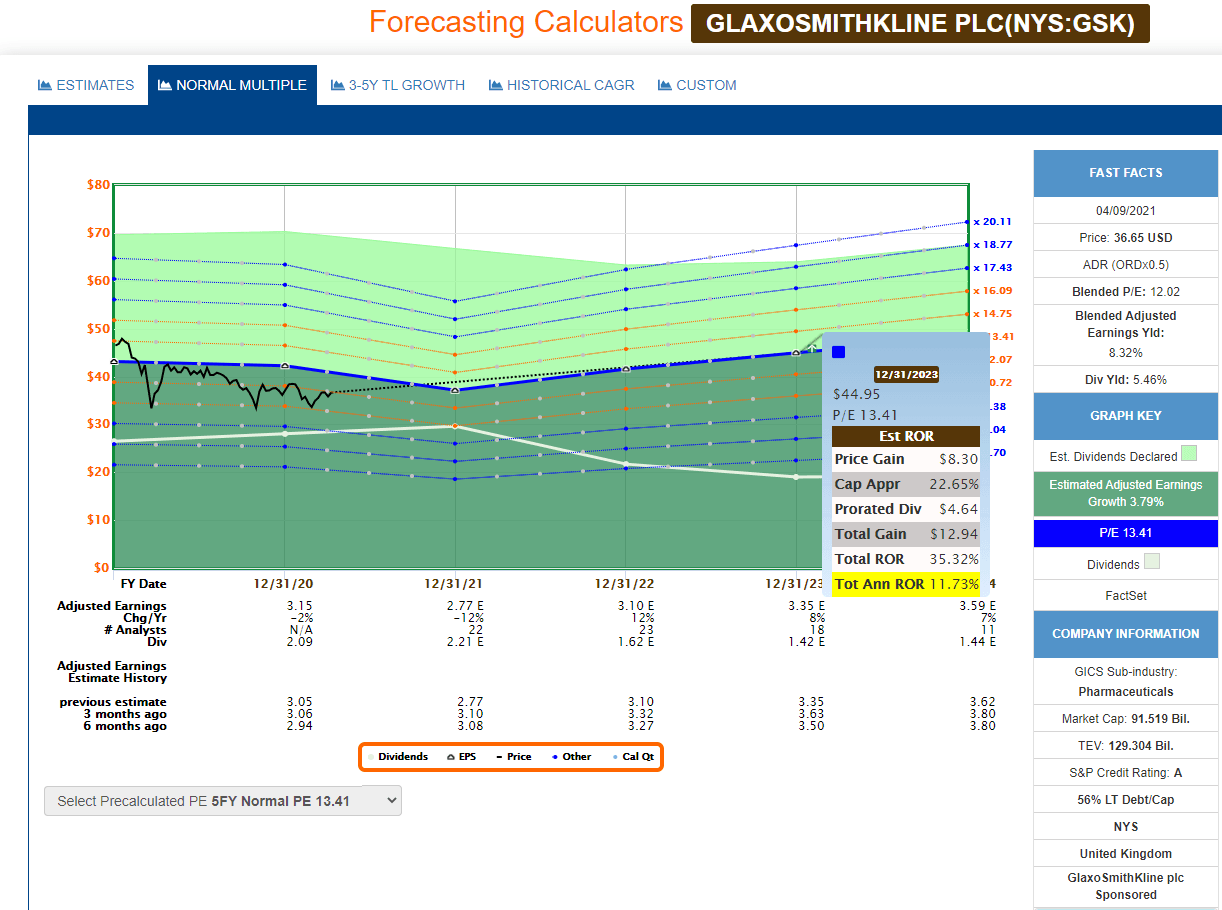
Task: Click the x 17.43 multiple label
Action: pyautogui.click(x=993, y=268)
